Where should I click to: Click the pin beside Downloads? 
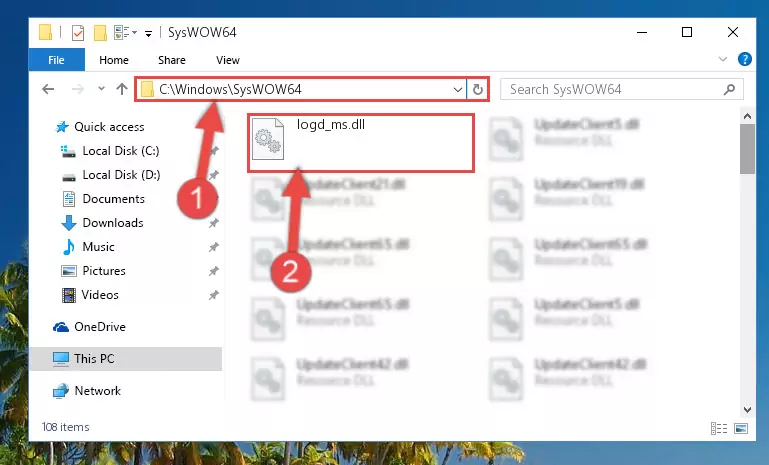click(213, 223)
